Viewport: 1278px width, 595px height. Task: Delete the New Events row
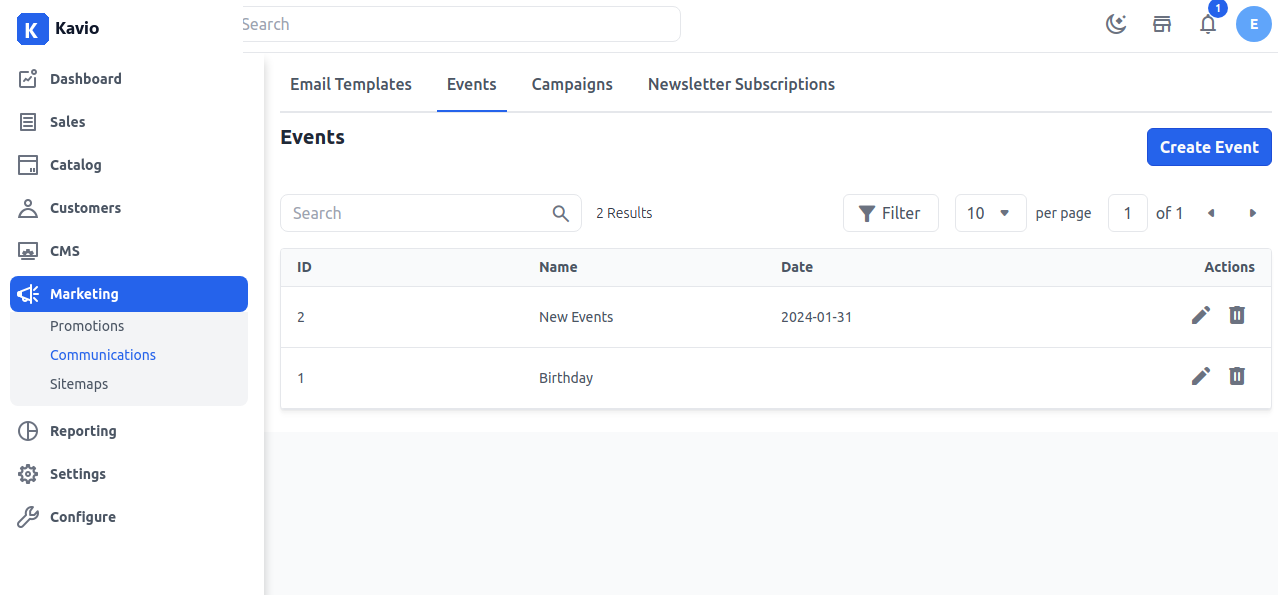coord(1237,315)
